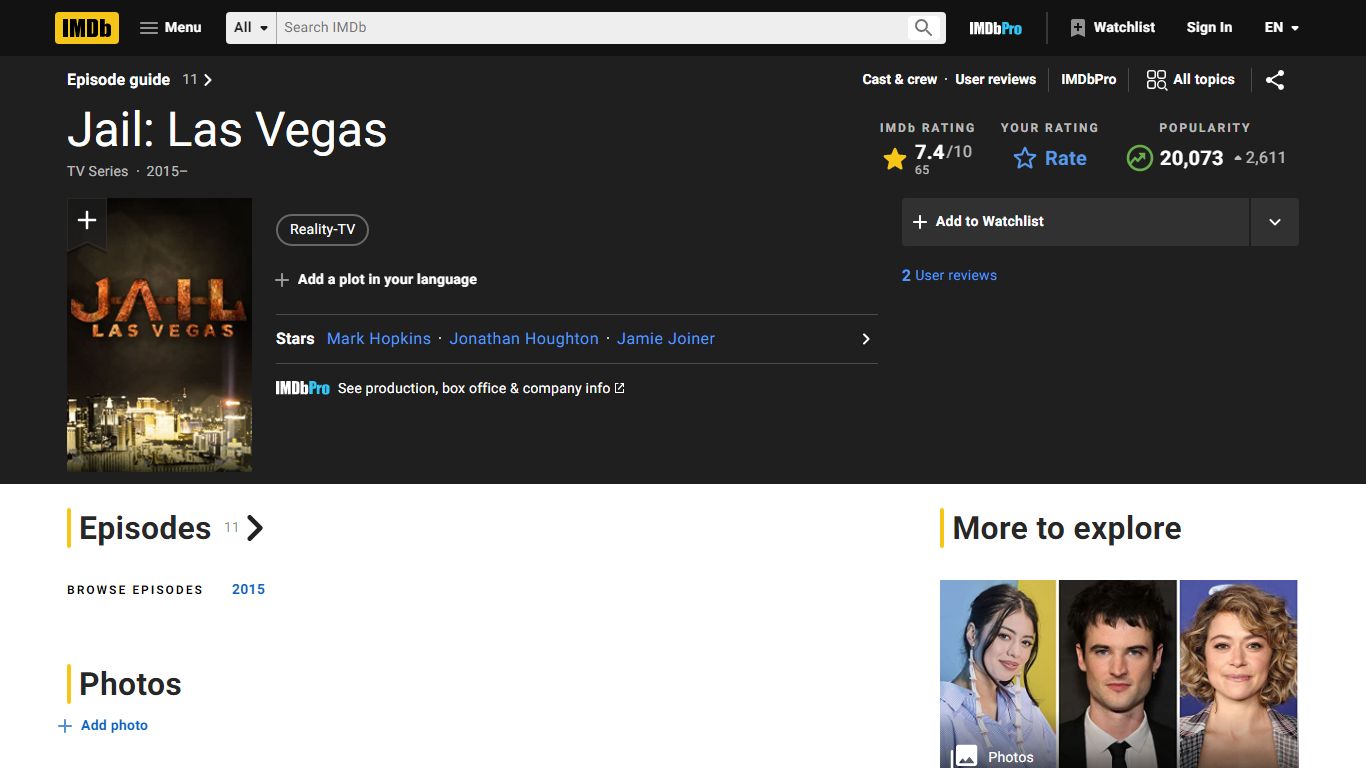Click plus ribbon on the poster
Screen dimensions: 1366x768
pyautogui.click(x=87, y=221)
